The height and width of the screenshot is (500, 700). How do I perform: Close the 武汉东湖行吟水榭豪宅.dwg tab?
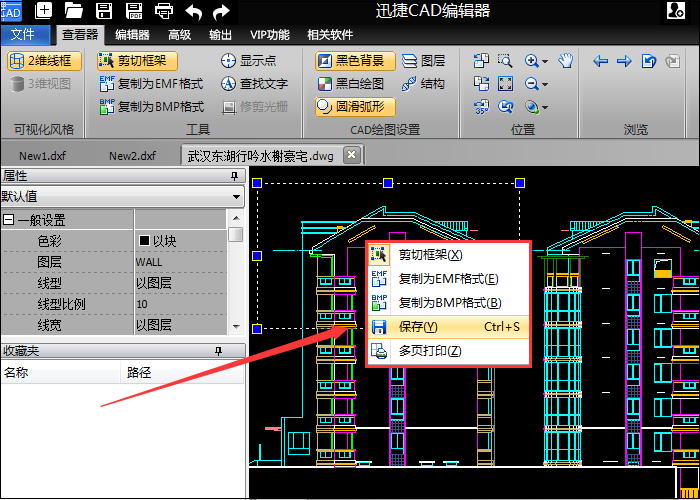(351, 155)
